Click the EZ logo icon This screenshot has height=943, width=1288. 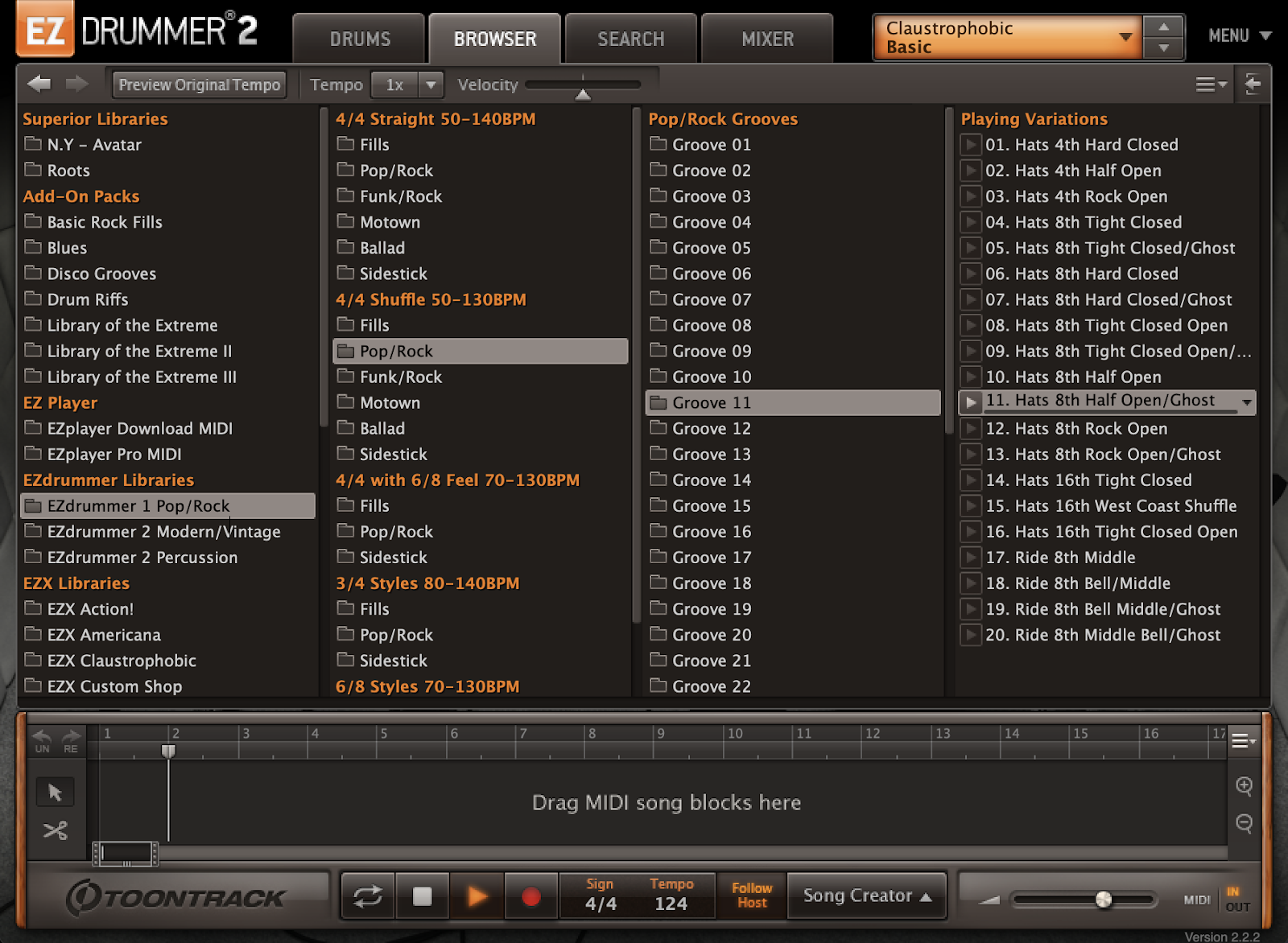point(45,31)
